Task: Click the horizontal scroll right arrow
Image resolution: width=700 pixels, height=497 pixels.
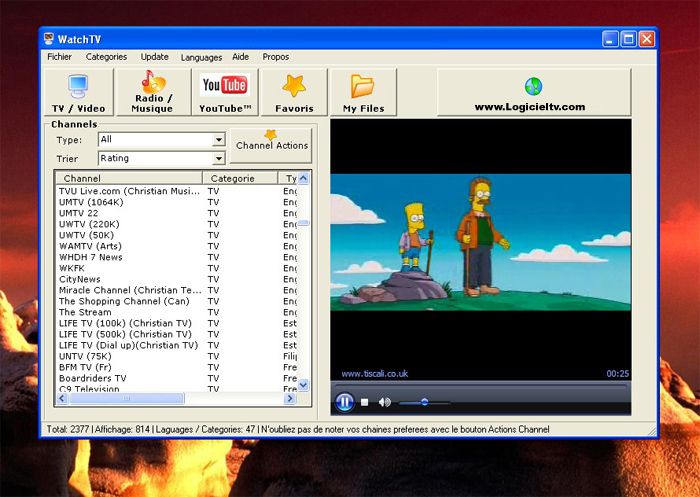Action: [290, 398]
